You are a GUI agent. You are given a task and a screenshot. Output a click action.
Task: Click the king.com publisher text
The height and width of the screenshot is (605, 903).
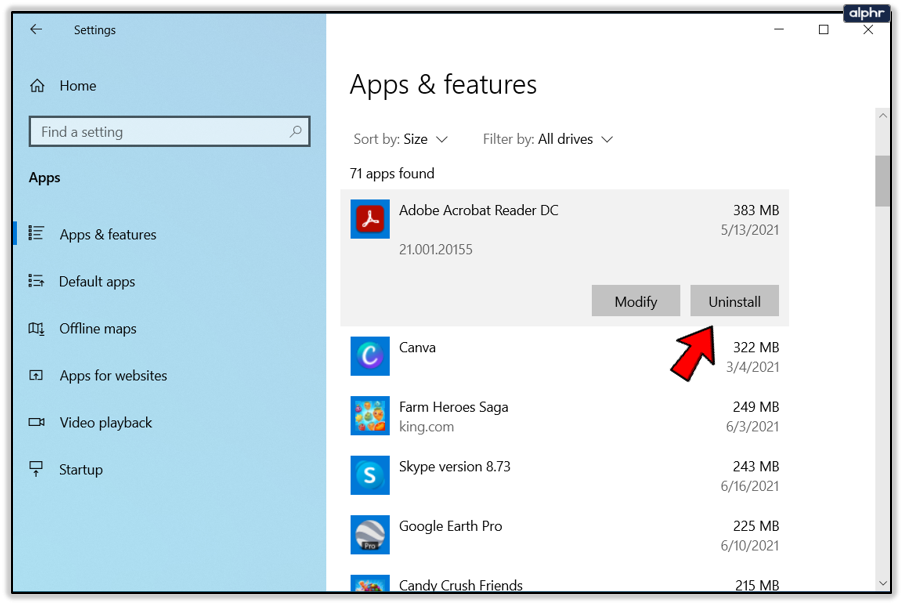[x=427, y=427]
